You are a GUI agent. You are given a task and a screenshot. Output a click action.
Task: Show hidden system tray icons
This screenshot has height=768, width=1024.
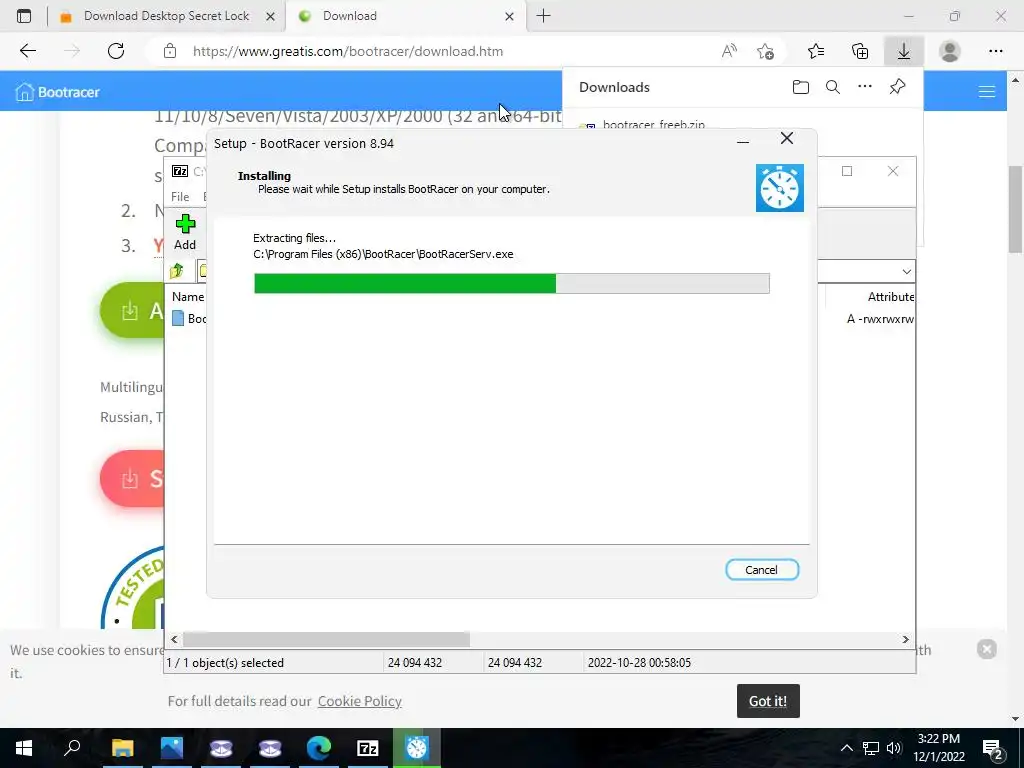click(x=846, y=748)
